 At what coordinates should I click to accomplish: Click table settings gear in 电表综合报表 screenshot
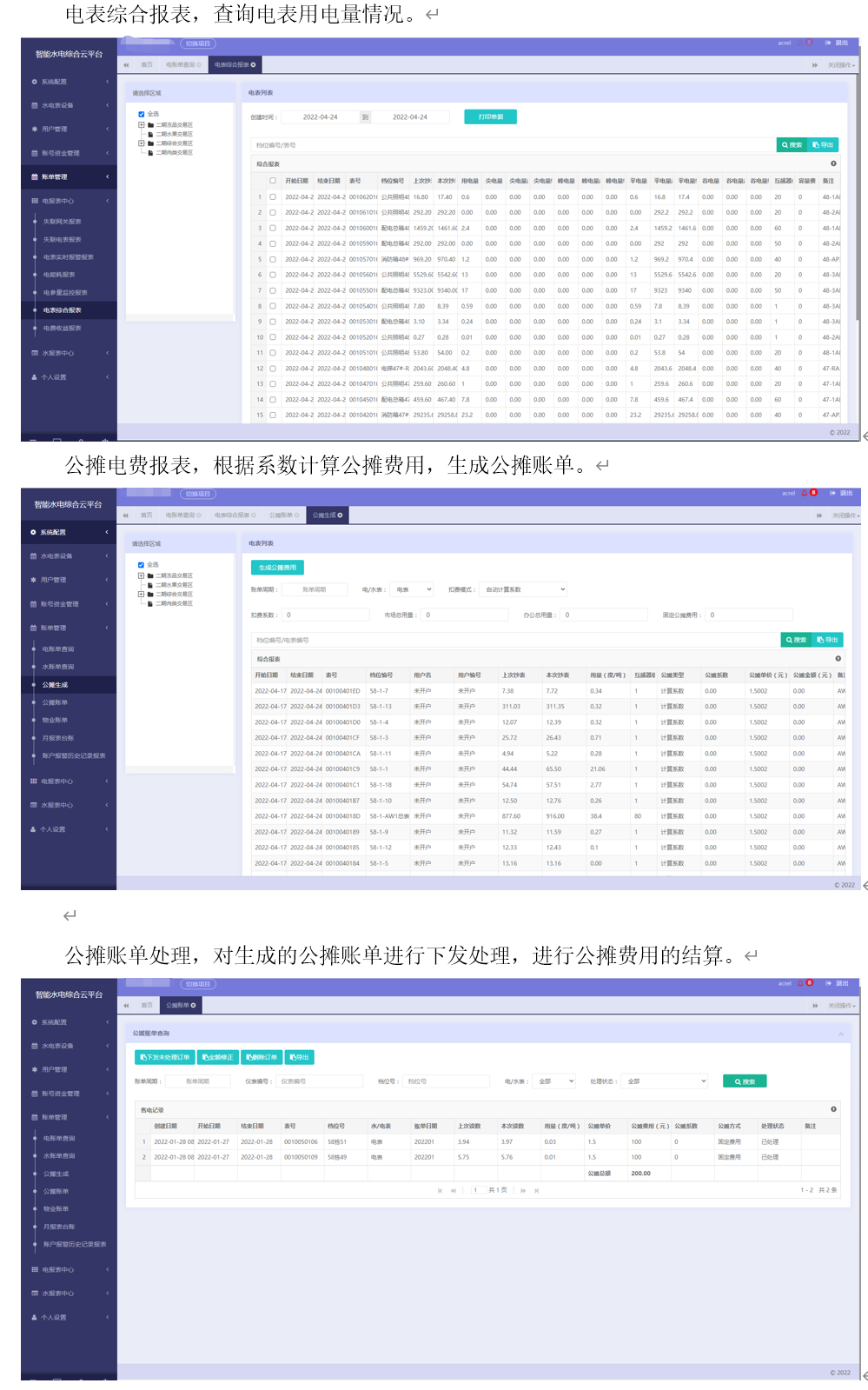(833, 163)
